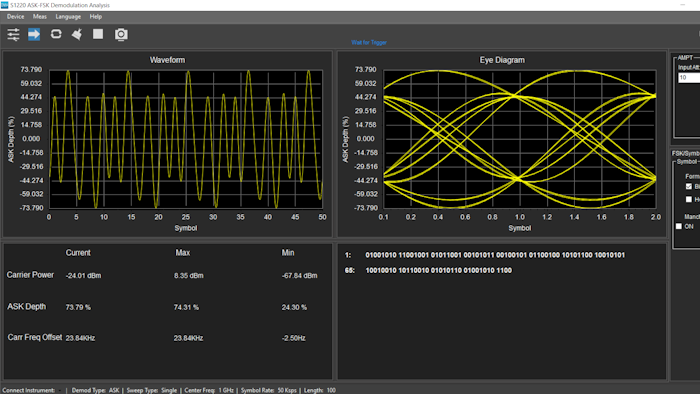This screenshot has width=700, height=394.
Task: Click the Eye Diagram plot title
Action: (x=502, y=60)
